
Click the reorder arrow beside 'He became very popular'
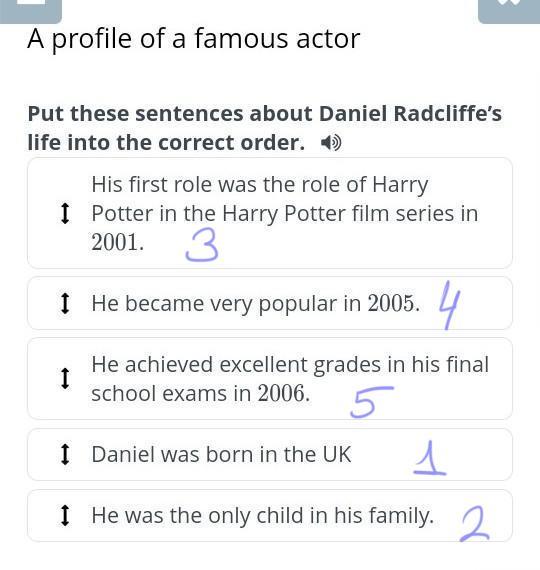pyautogui.click(x=65, y=303)
